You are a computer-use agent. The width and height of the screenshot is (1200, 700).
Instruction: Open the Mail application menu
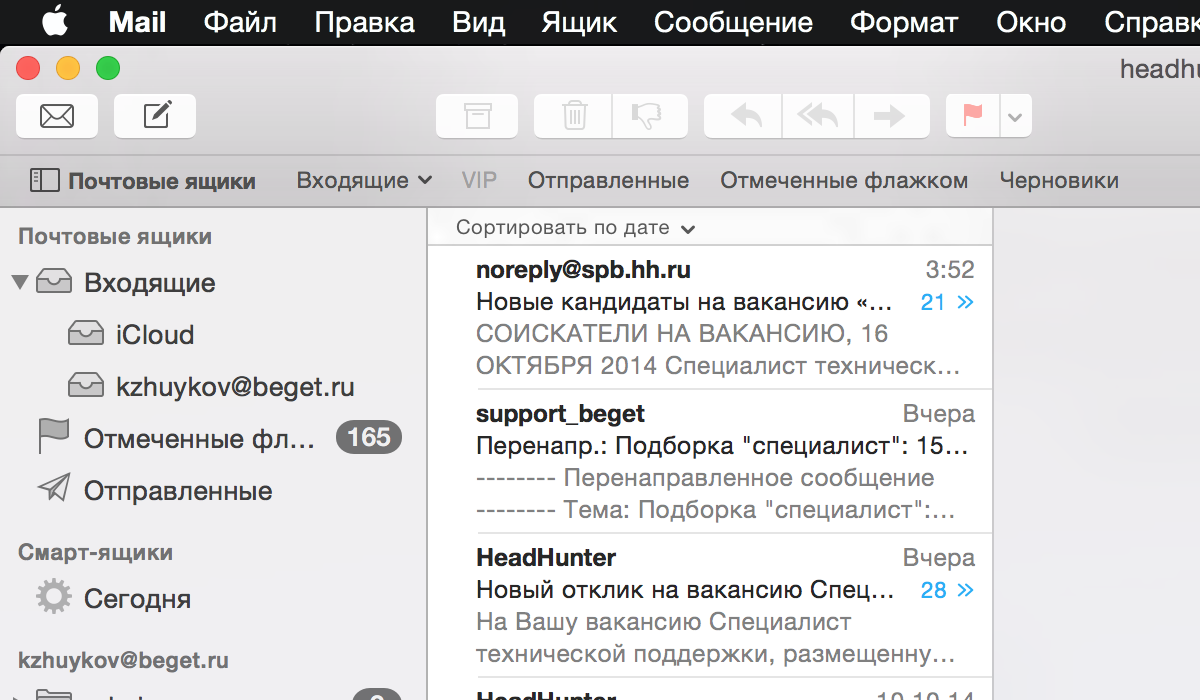[x=137, y=22]
